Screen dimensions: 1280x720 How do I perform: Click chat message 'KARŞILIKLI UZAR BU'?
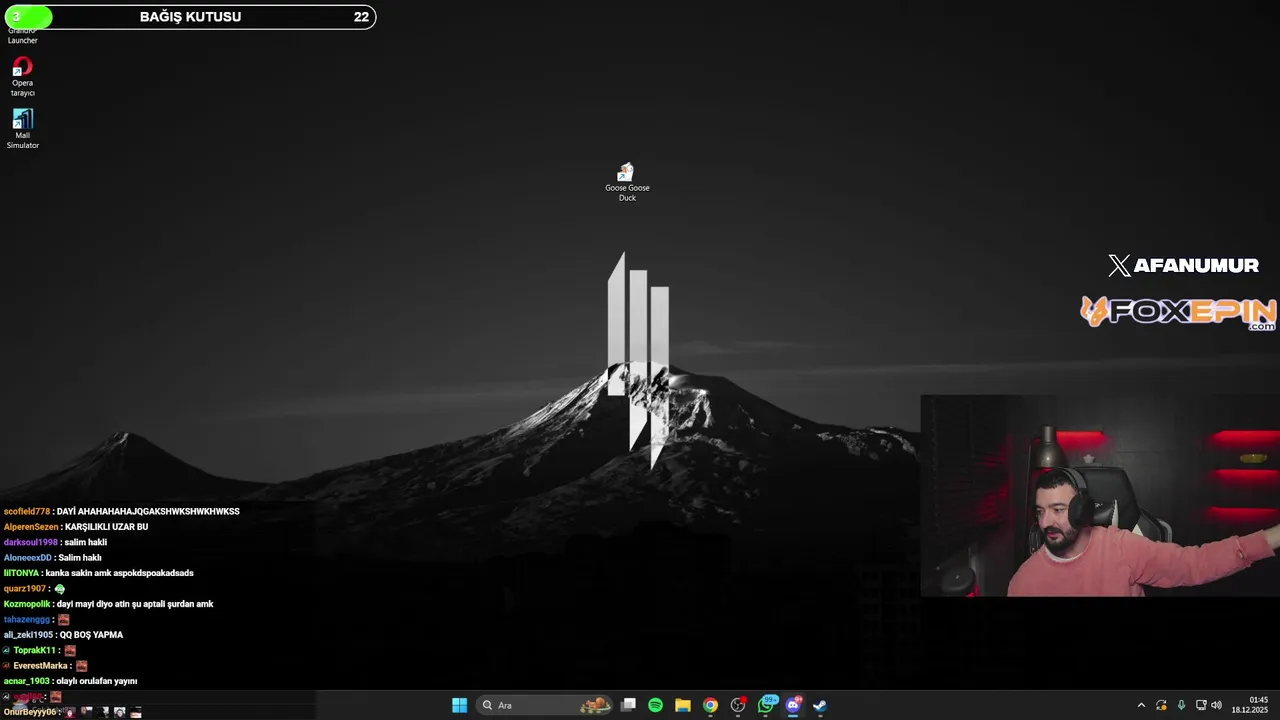(x=106, y=527)
